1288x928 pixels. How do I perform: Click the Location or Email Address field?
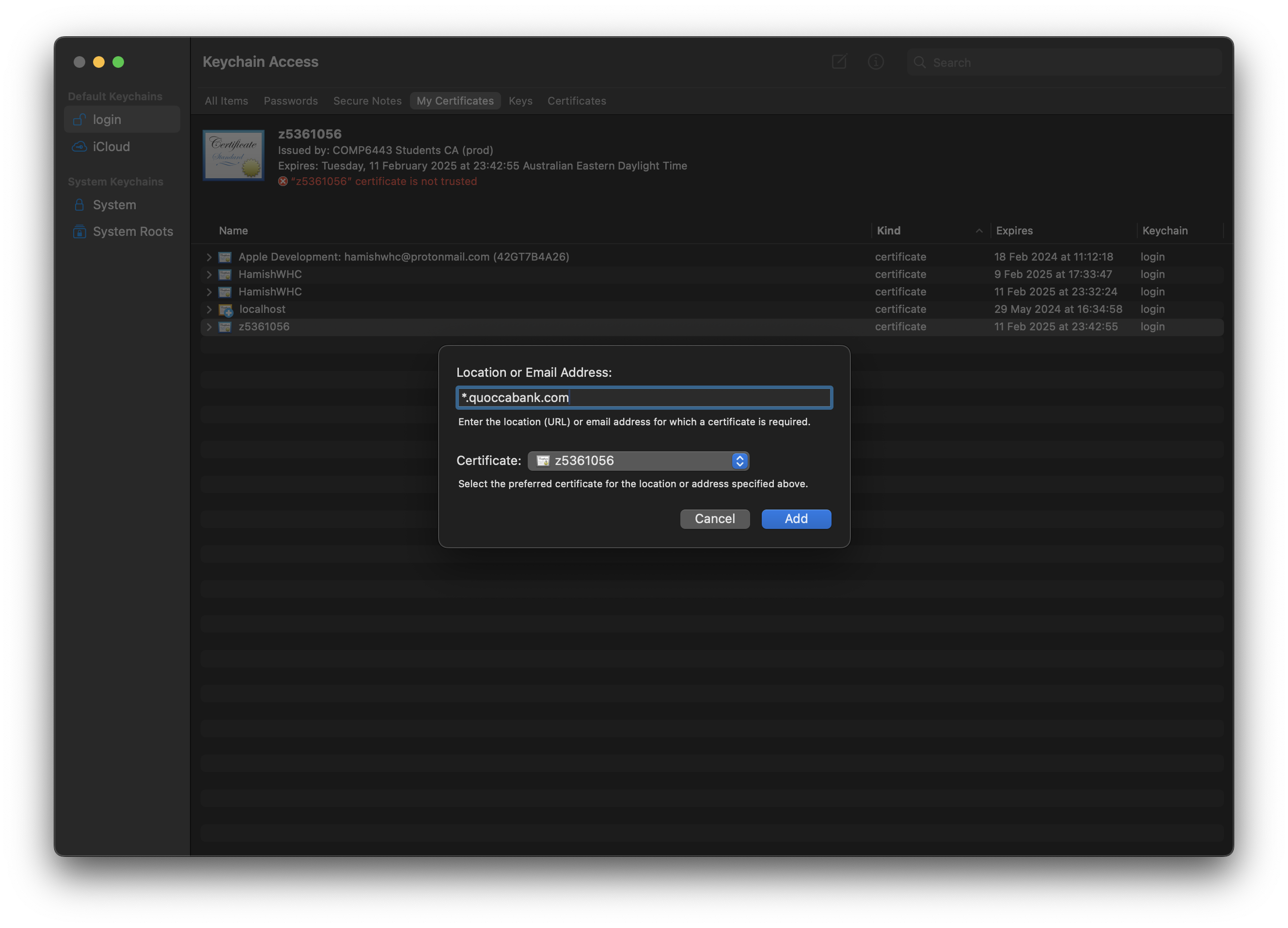tap(644, 398)
